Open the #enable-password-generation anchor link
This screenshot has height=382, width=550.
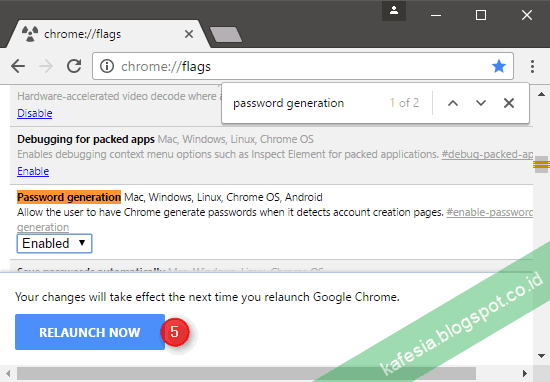tap(490, 213)
